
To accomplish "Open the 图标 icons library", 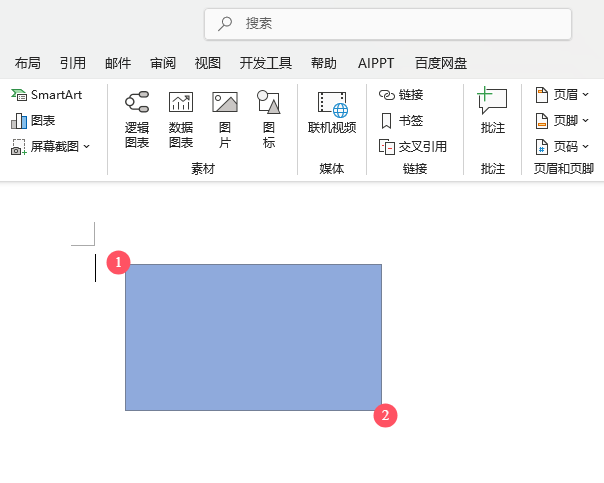I will point(268,119).
